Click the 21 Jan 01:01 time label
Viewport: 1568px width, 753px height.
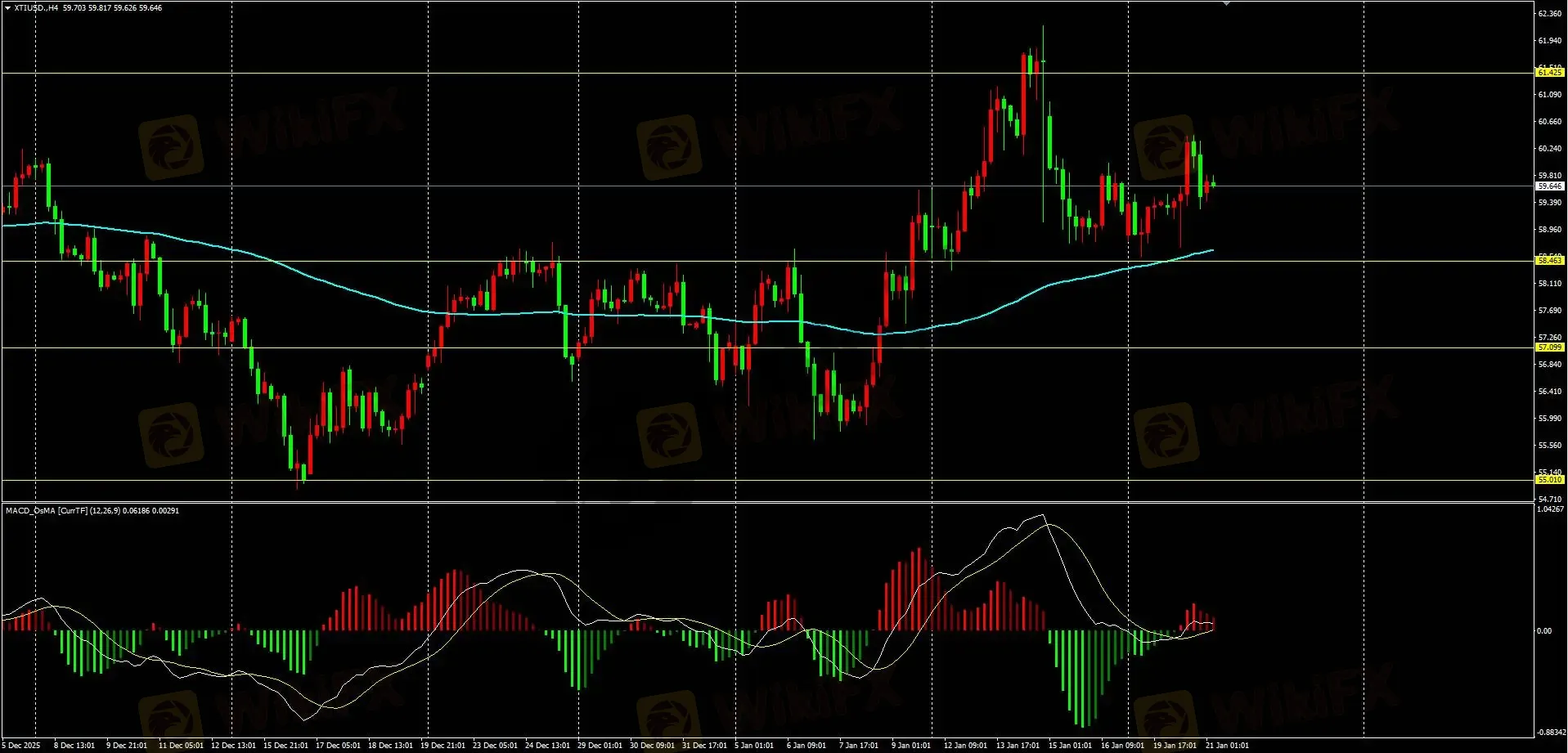tap(1227, 746)
